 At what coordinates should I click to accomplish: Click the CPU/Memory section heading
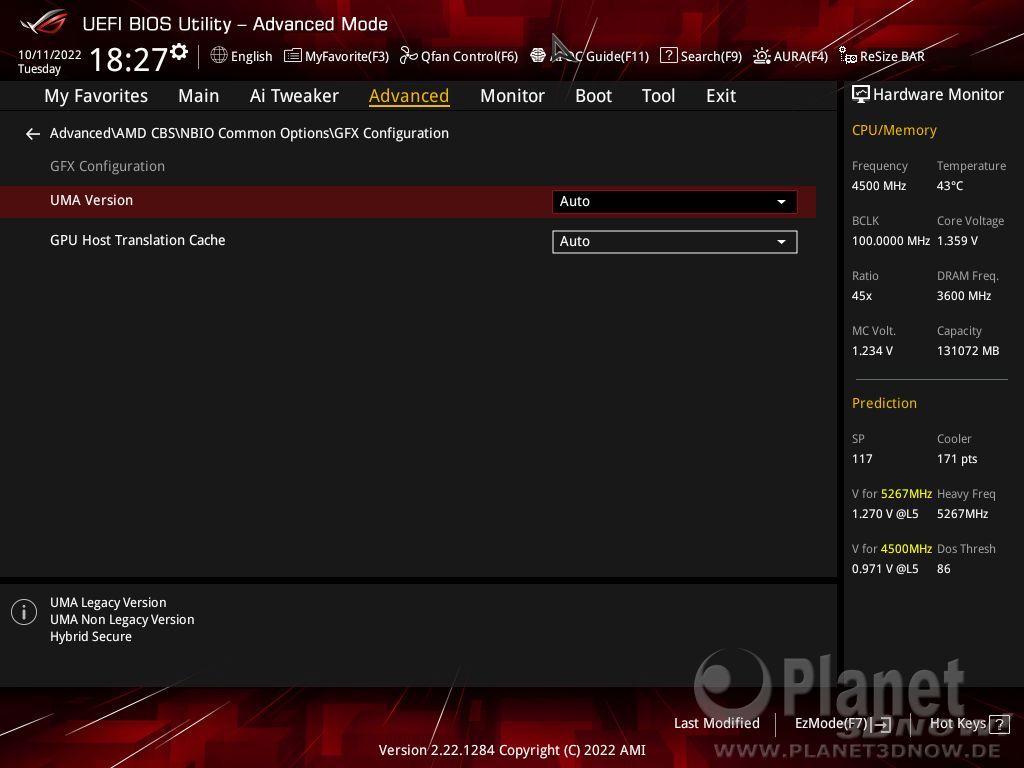point(894,131)
